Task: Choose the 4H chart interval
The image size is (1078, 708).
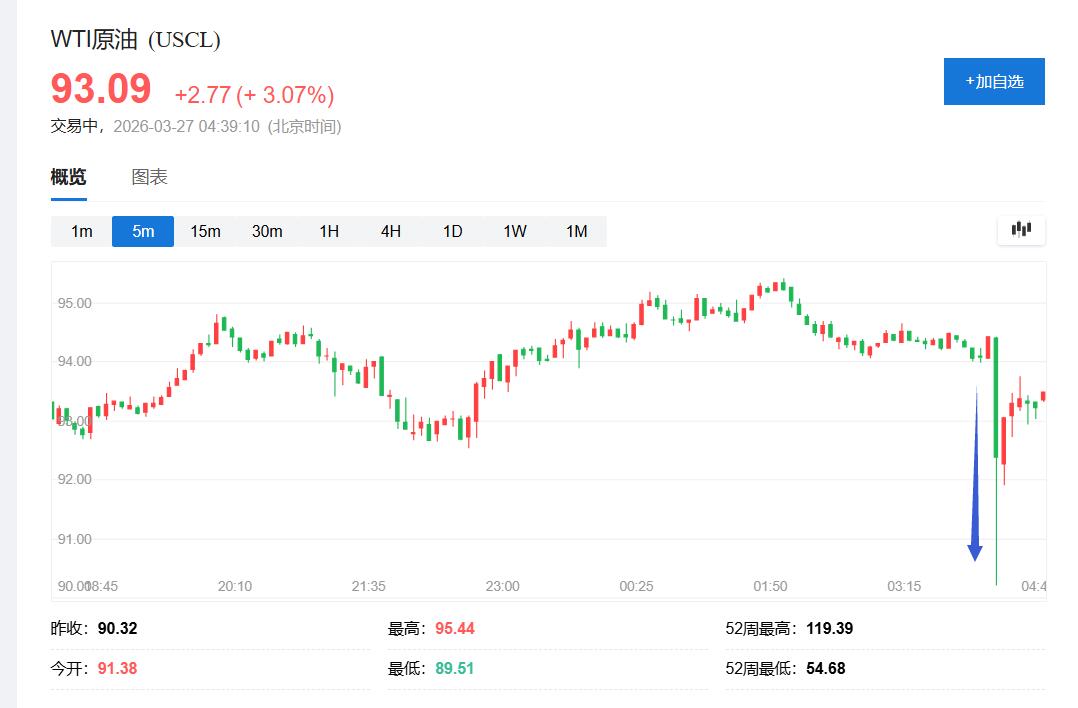Action: (x=391, y=231)
